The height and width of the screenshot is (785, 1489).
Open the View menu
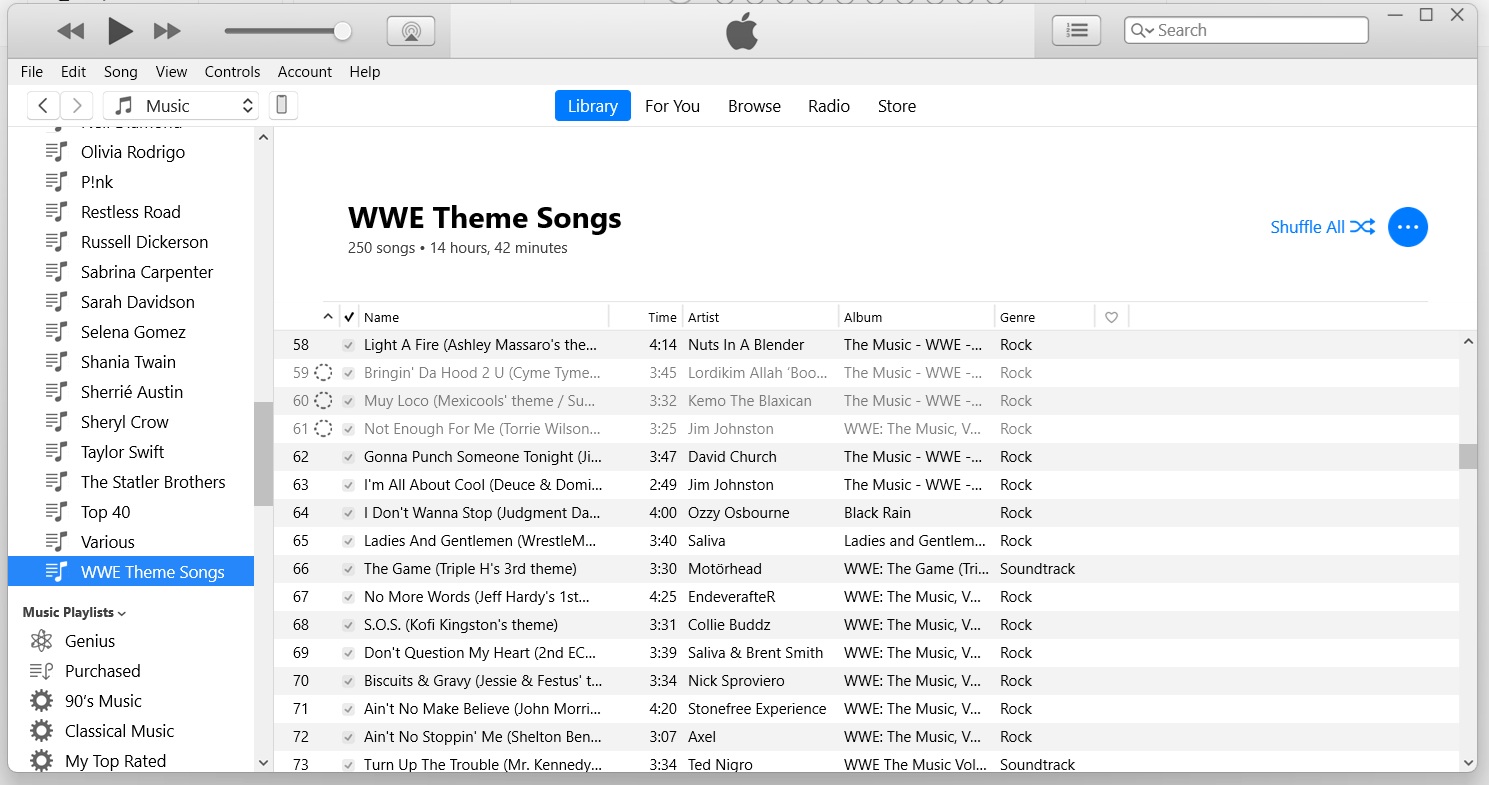pyautogui.click(x=171, y=72)
